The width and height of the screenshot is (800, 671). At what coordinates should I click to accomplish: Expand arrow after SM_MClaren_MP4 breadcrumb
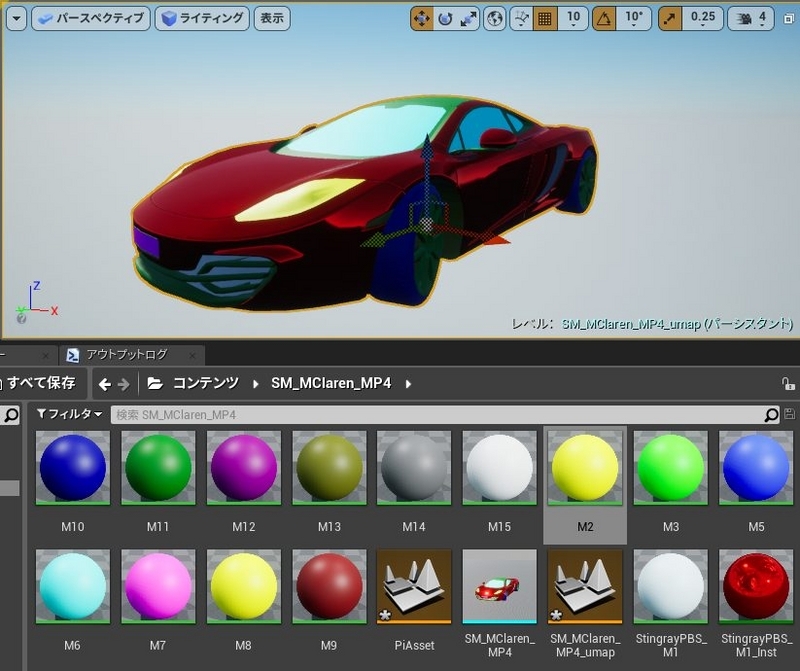coord(408,384)
